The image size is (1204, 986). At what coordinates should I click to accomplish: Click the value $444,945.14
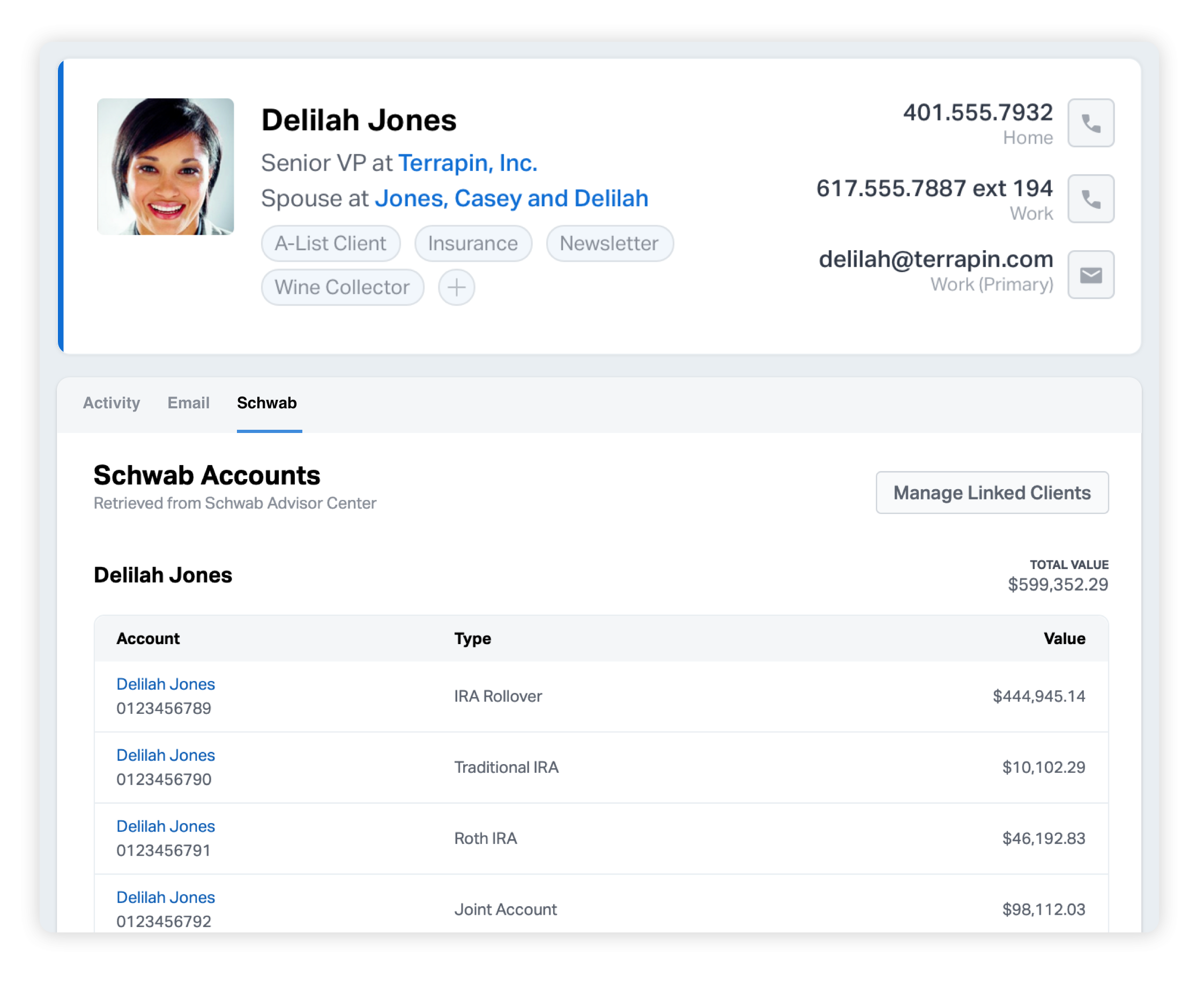1039,696
